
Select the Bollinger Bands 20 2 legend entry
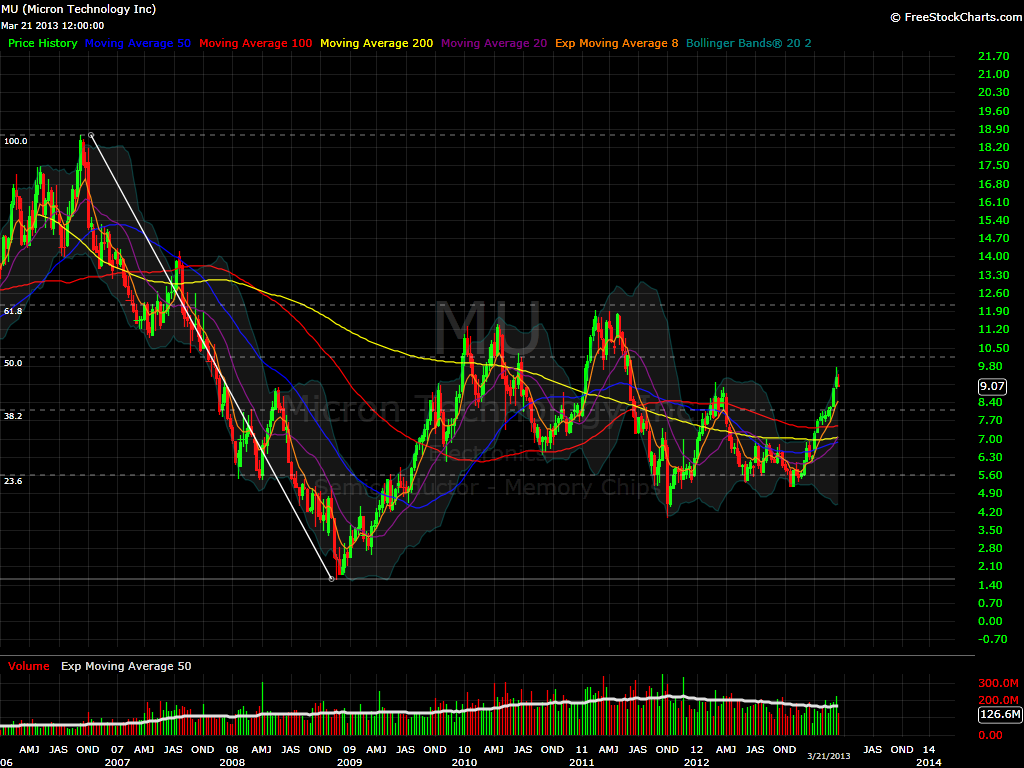pyautogui.click(x=749, y=43)
